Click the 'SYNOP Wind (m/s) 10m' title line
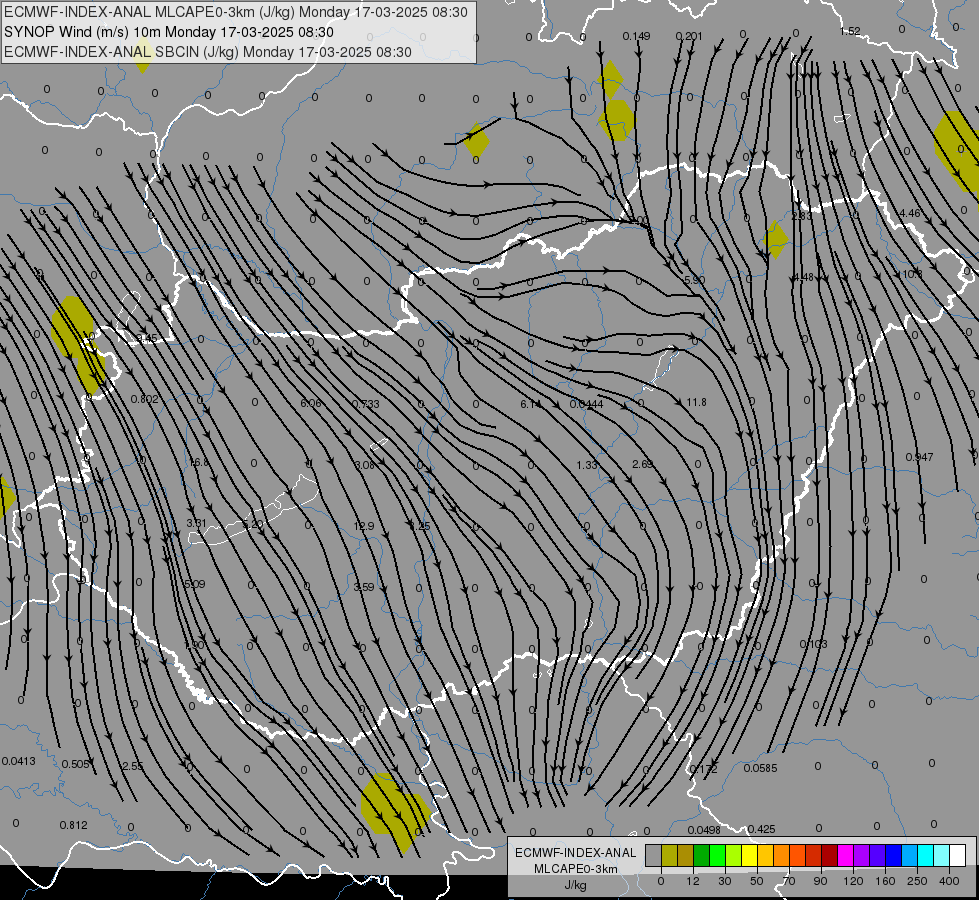This screenshot has height=900, width=979. click(169, 32)
